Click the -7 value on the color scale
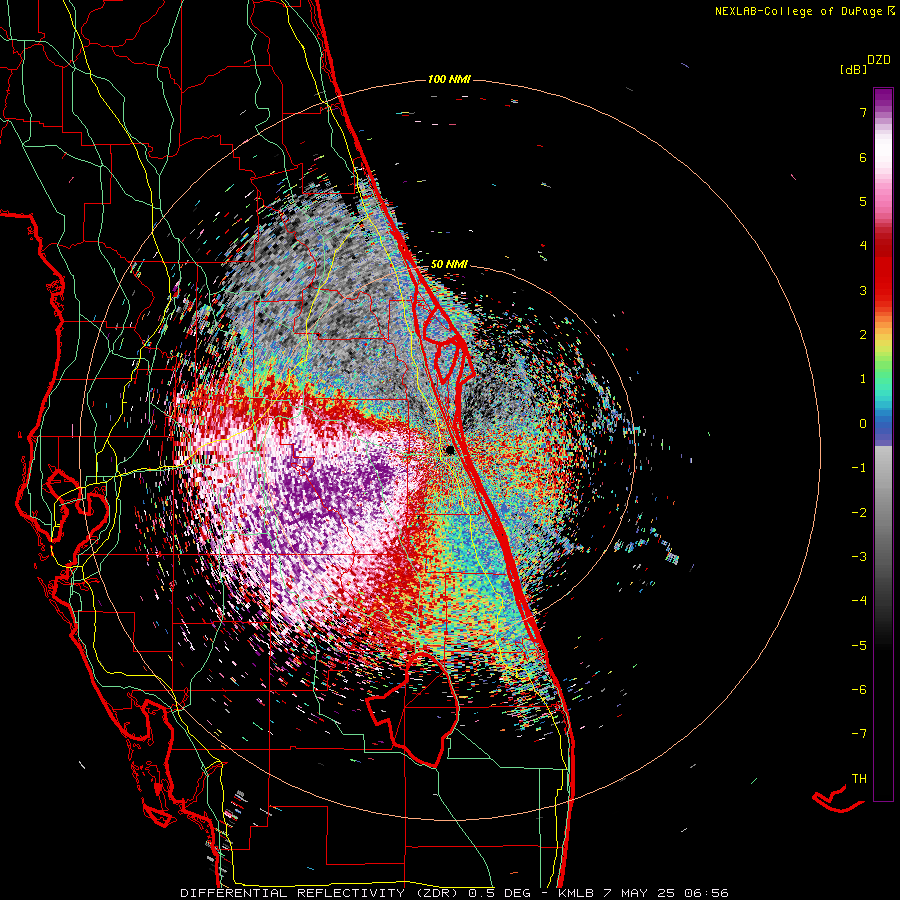The width and height of the screenshot is (900, 900). click(x=859, y=734)
